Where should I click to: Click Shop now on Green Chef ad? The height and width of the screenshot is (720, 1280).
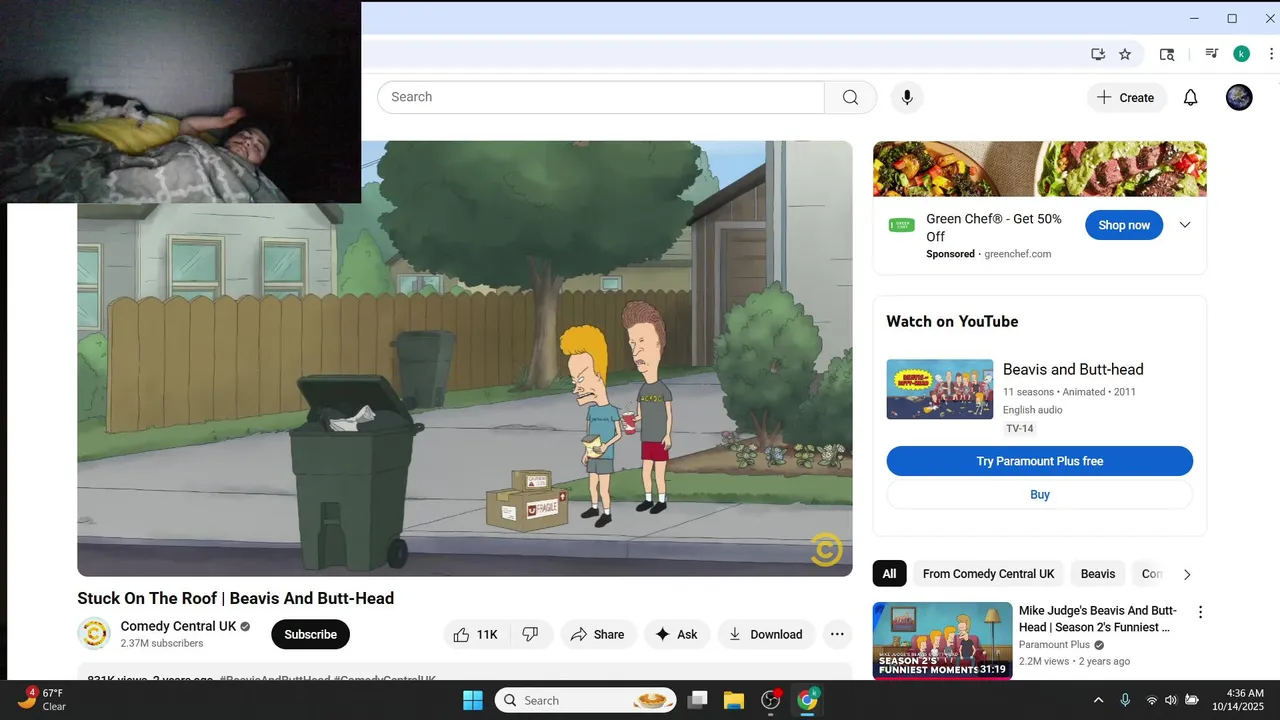pyautogui.click(x=1124, y=225)
